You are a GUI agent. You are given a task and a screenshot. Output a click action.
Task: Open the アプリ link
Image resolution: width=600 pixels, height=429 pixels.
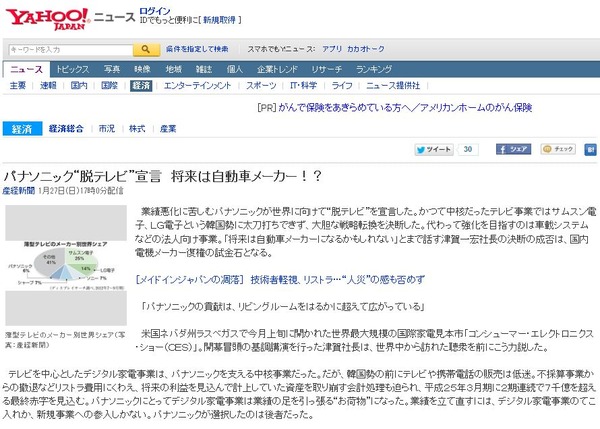tap(331, 49)
